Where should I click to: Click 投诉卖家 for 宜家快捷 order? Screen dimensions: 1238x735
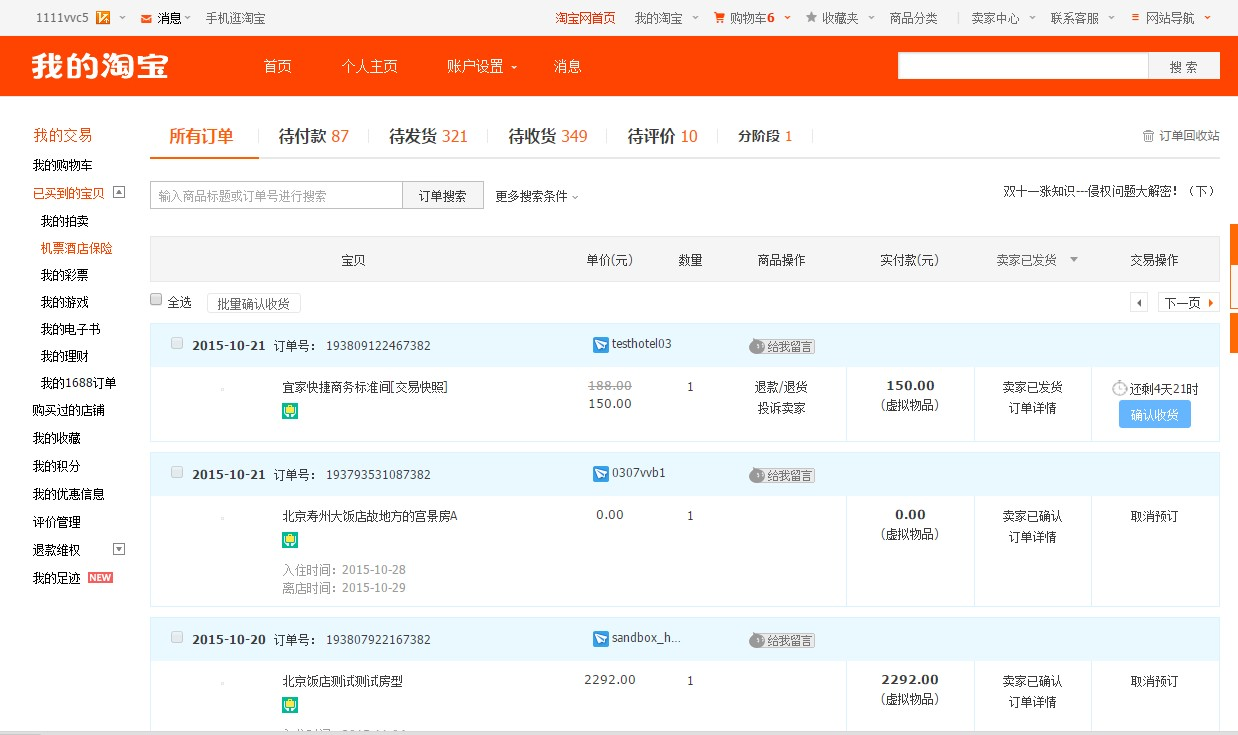(781, 408)
